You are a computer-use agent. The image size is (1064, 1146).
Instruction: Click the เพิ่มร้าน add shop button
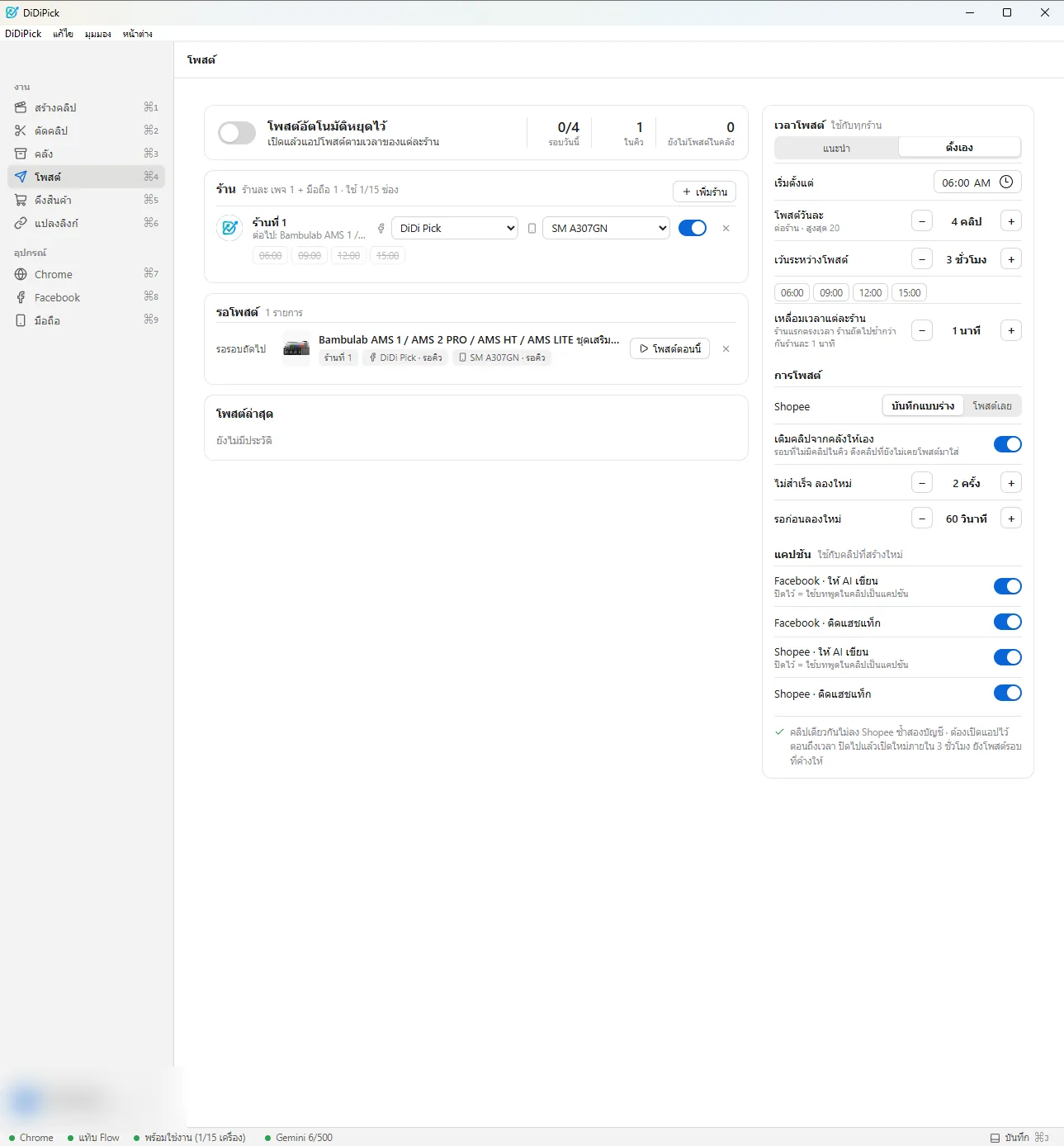[704, 192]
